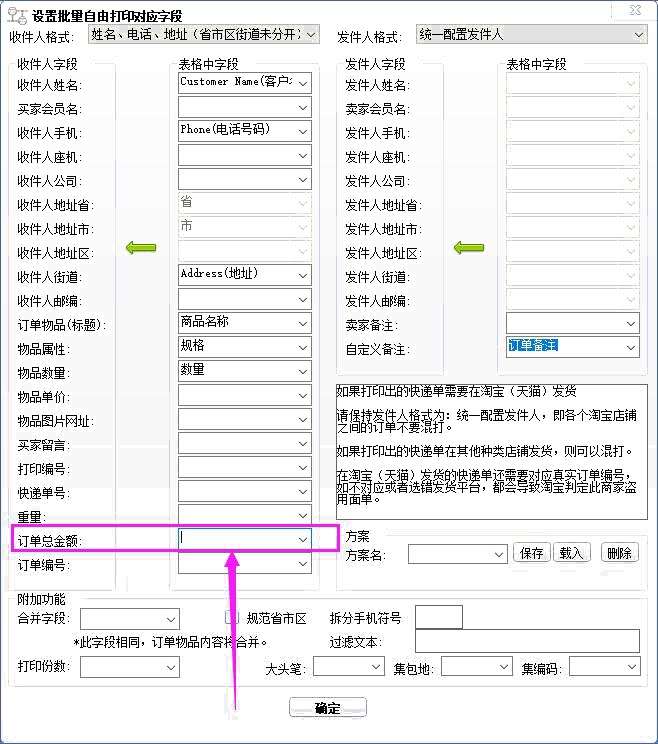The width and height of the screenshot is (658, 744).
Task: Open the 订单编号 field dropdown
Action: point(245,564)
